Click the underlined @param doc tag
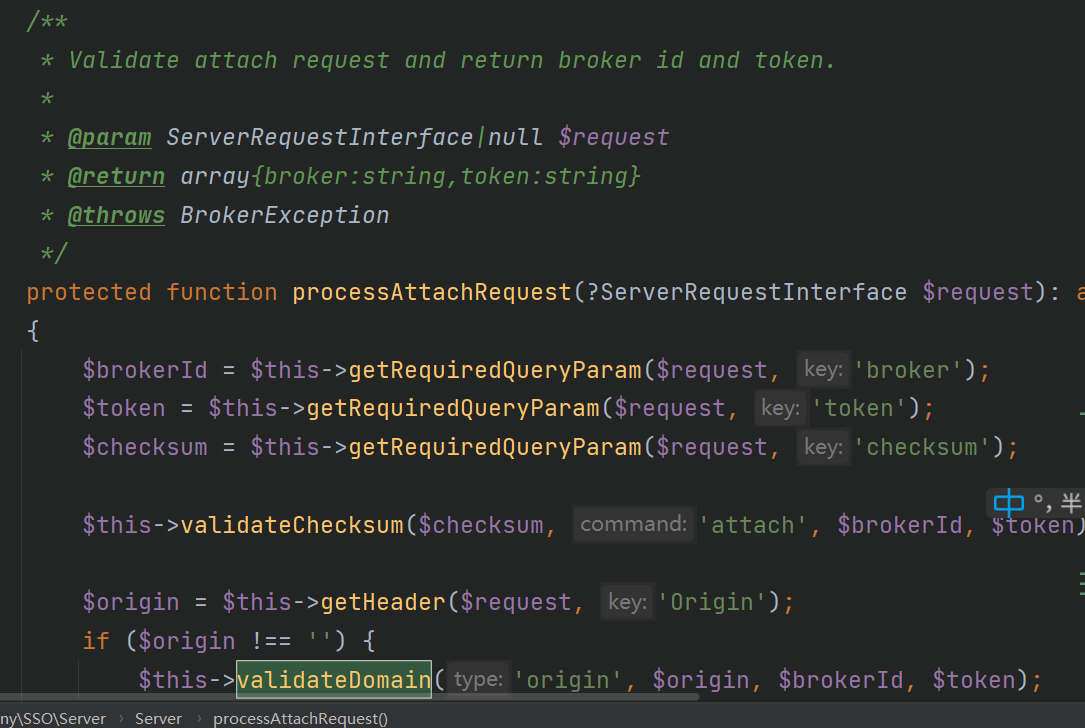 point(109,136)
